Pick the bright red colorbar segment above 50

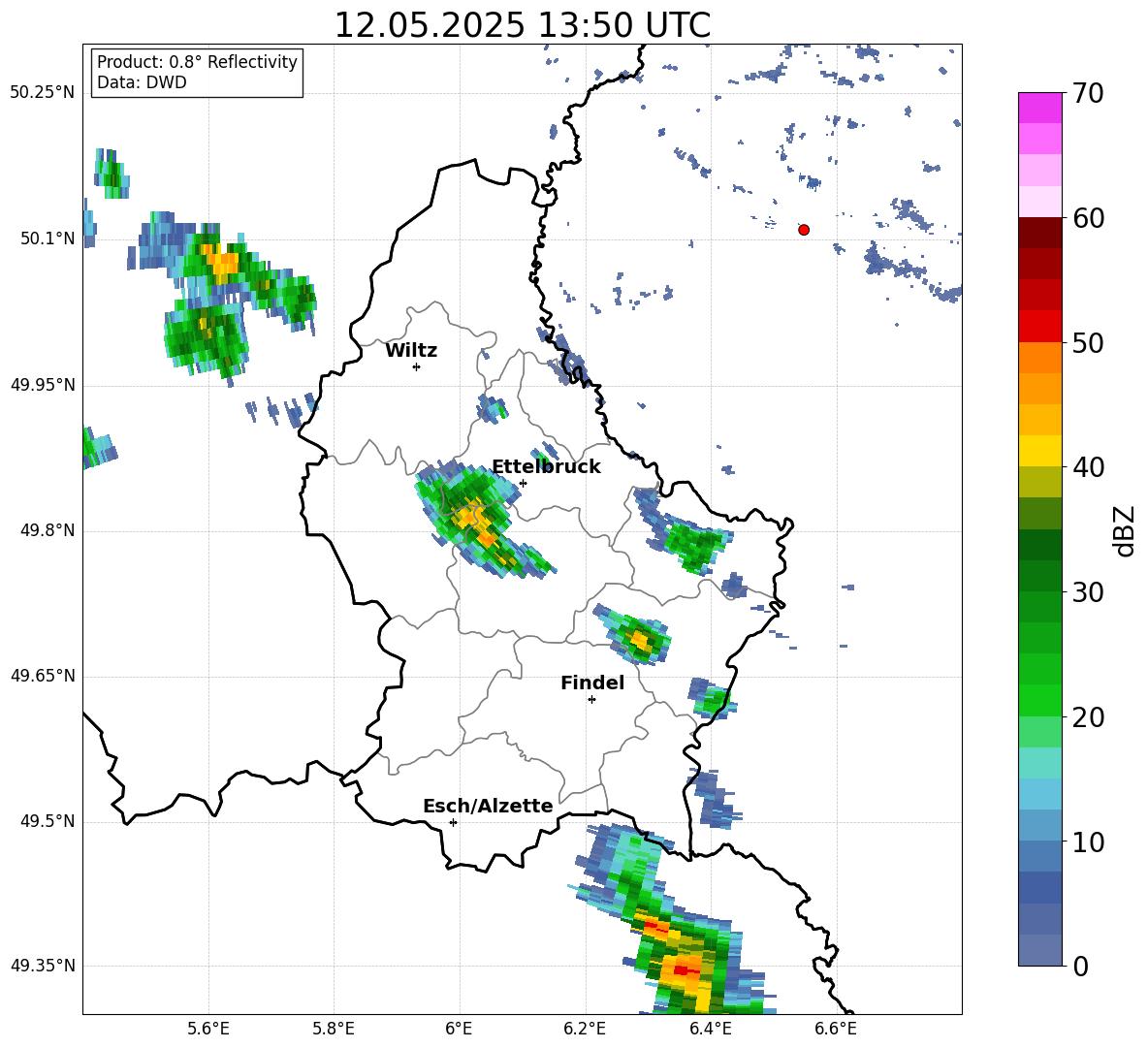pyautogui.click(x=1040, y=326)
